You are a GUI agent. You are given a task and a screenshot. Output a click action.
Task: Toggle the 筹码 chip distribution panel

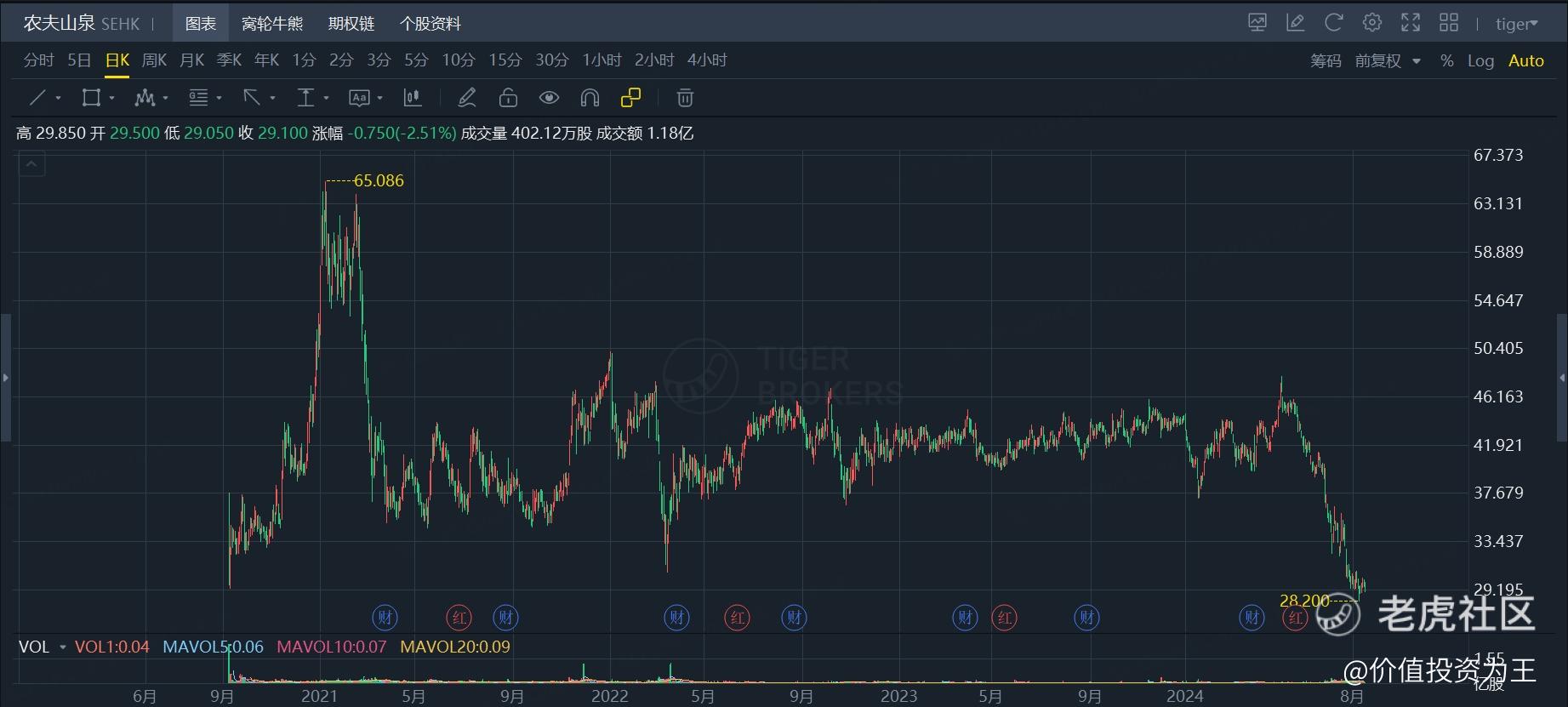click(x=1326, y=60)
